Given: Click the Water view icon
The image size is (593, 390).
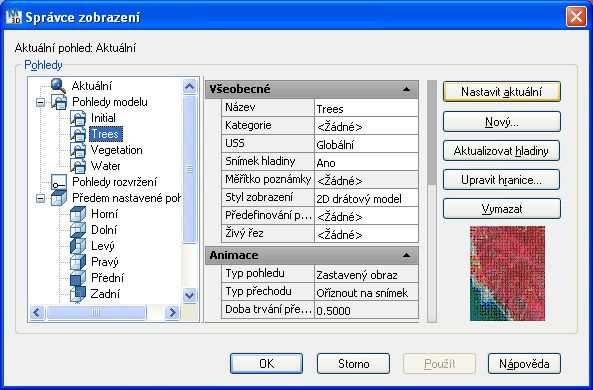Looking at the screenshot, I should tap(78, 166).
